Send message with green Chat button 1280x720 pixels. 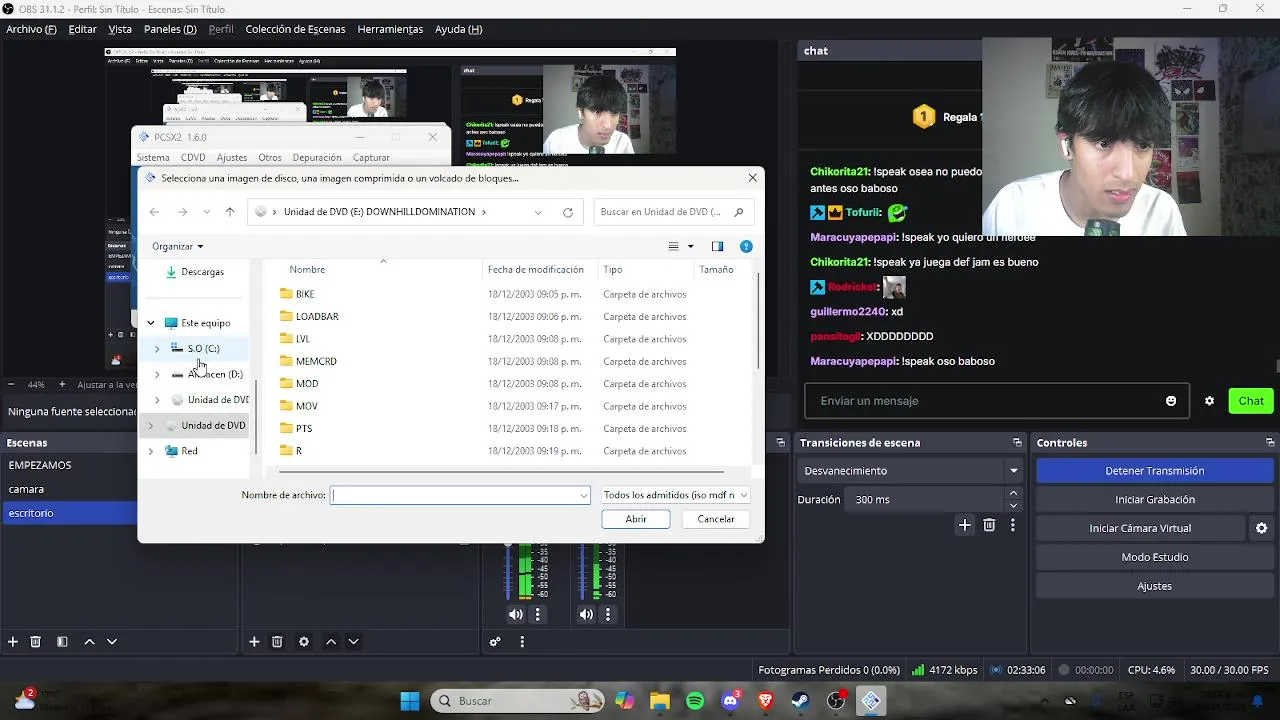point(1251,401)
